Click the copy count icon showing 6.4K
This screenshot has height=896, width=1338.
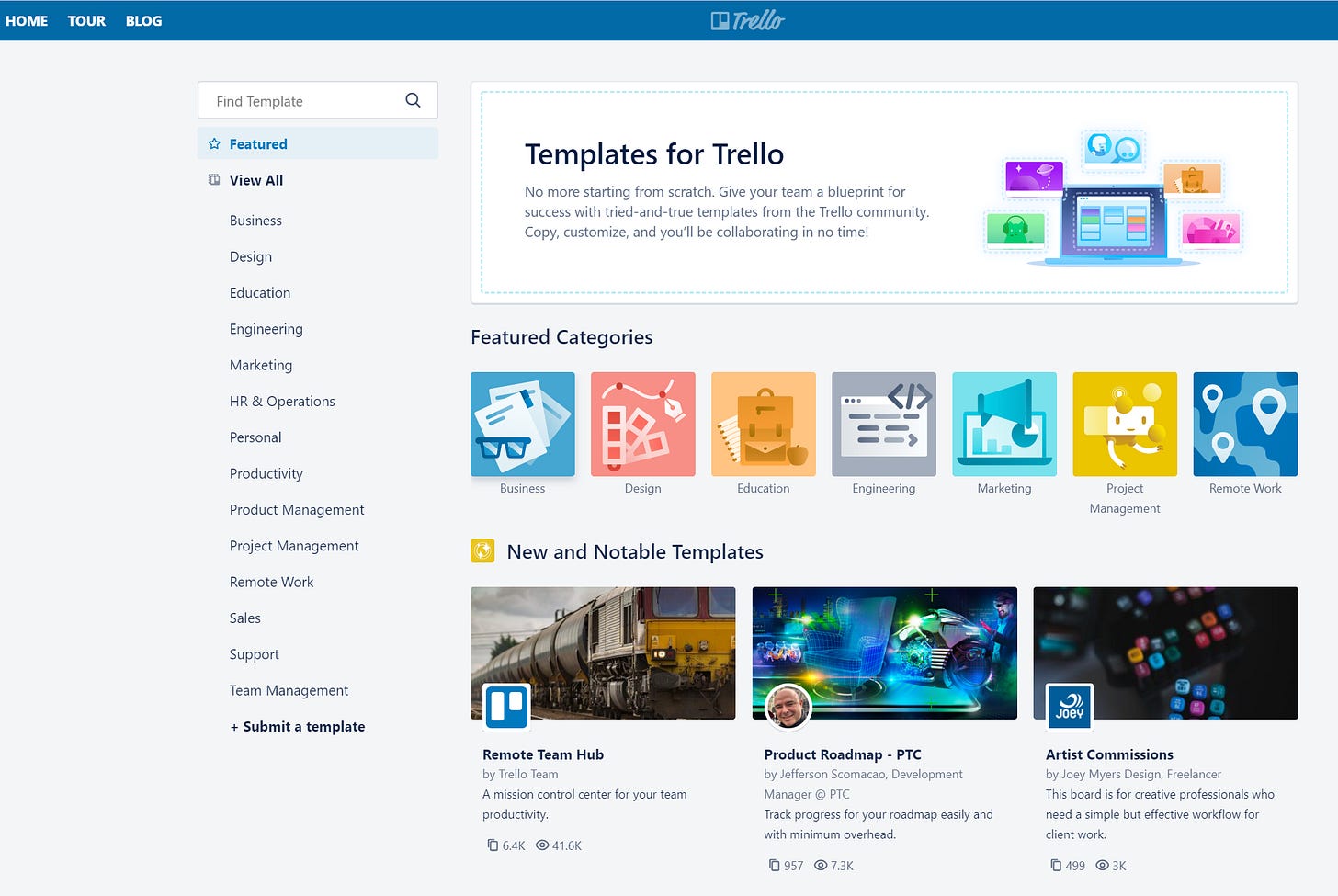point(493,845)
